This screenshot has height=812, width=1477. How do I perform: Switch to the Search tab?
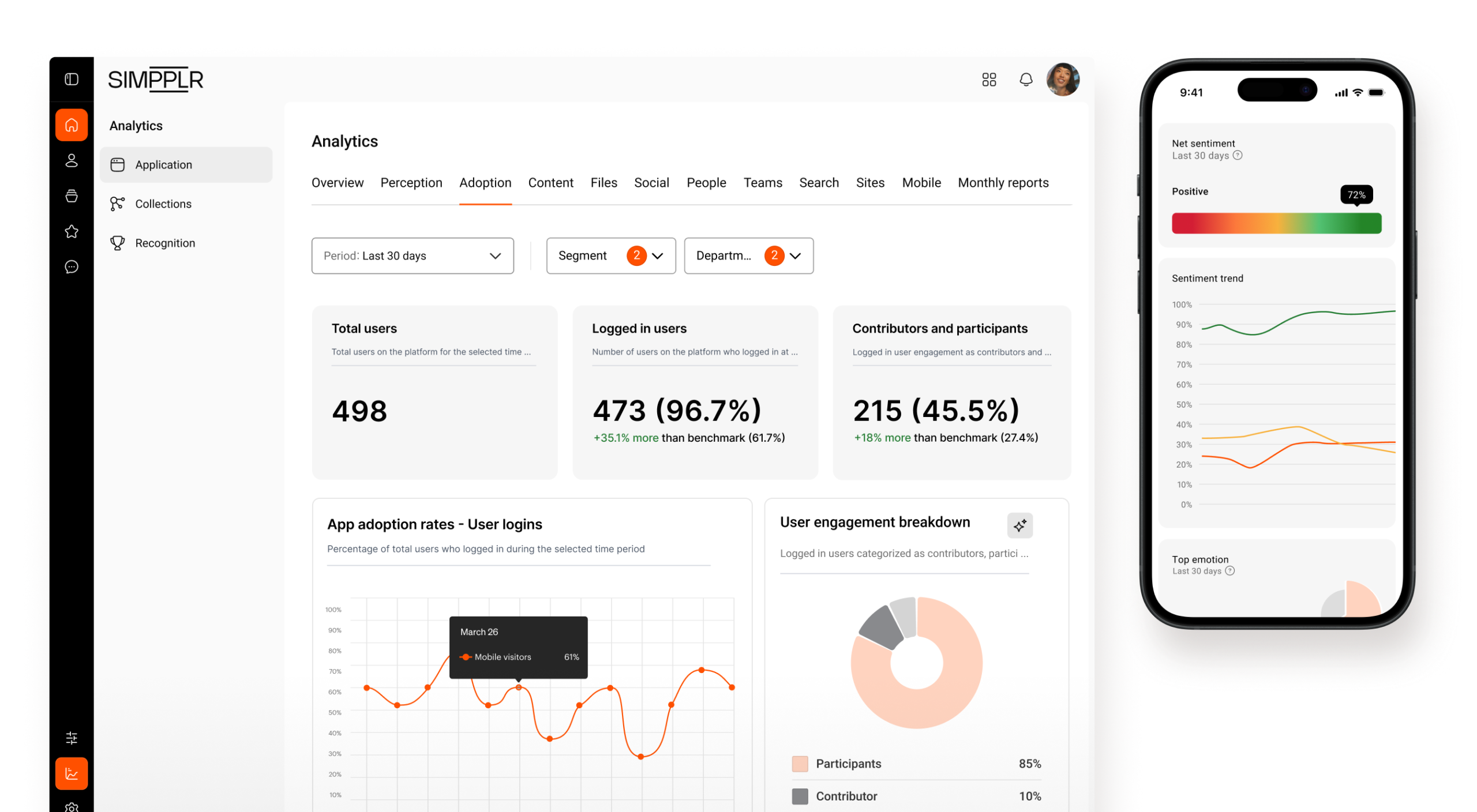tap(819, 183)
